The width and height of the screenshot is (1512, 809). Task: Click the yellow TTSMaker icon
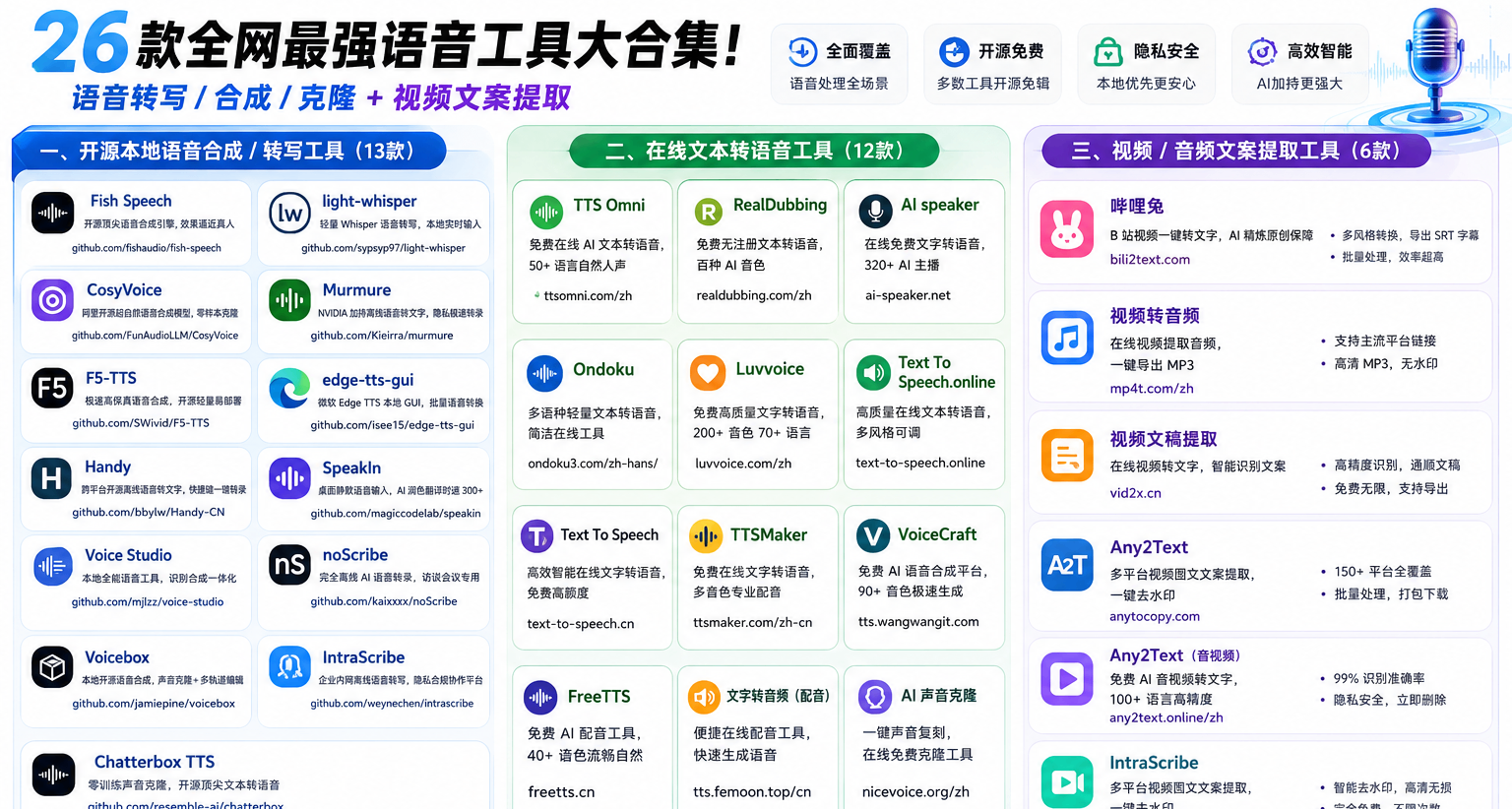pos(705,536)
